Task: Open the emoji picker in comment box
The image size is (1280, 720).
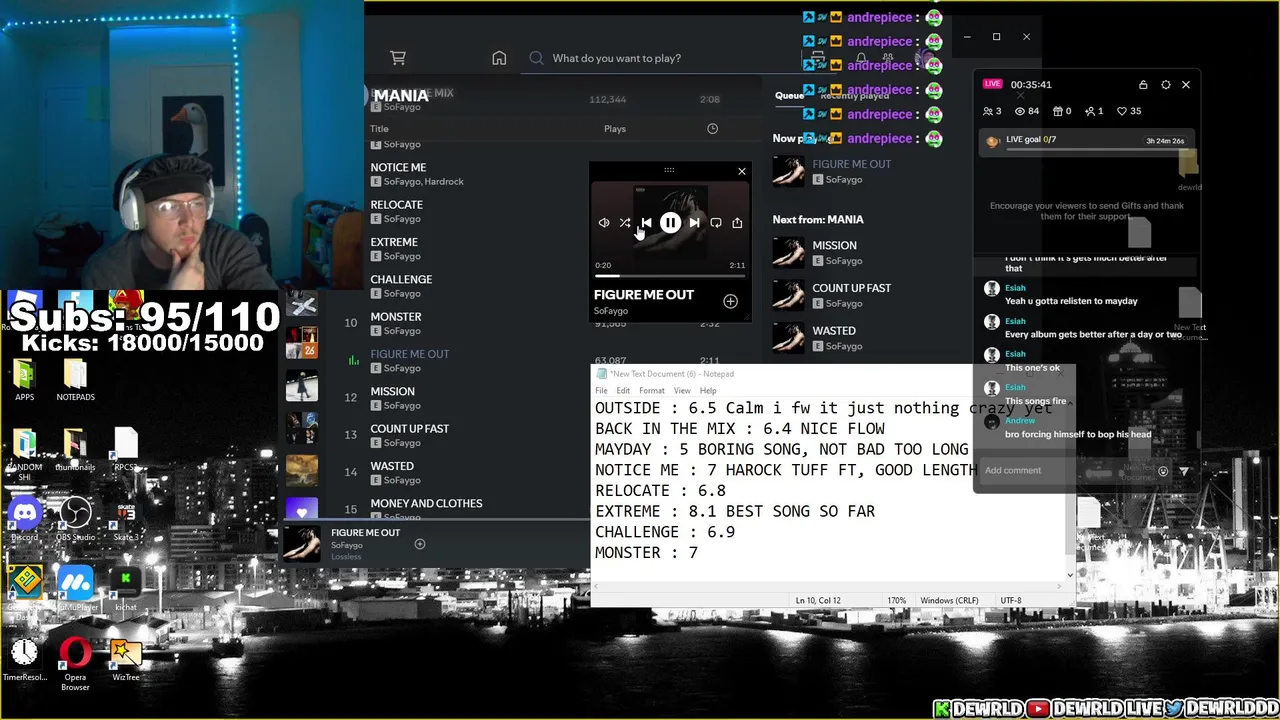Action: coord(1163,471)
